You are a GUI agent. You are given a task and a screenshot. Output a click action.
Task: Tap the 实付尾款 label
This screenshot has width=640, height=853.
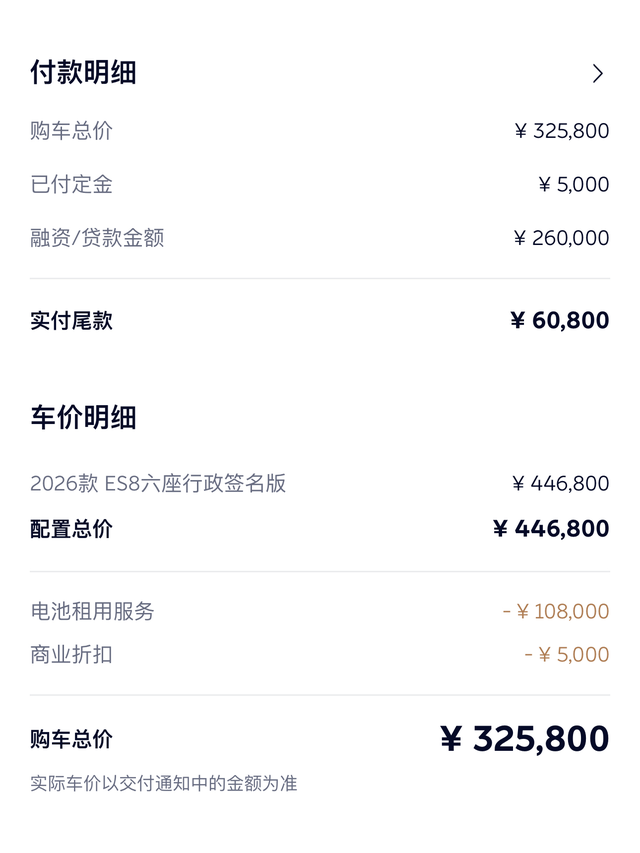(71, 321)
